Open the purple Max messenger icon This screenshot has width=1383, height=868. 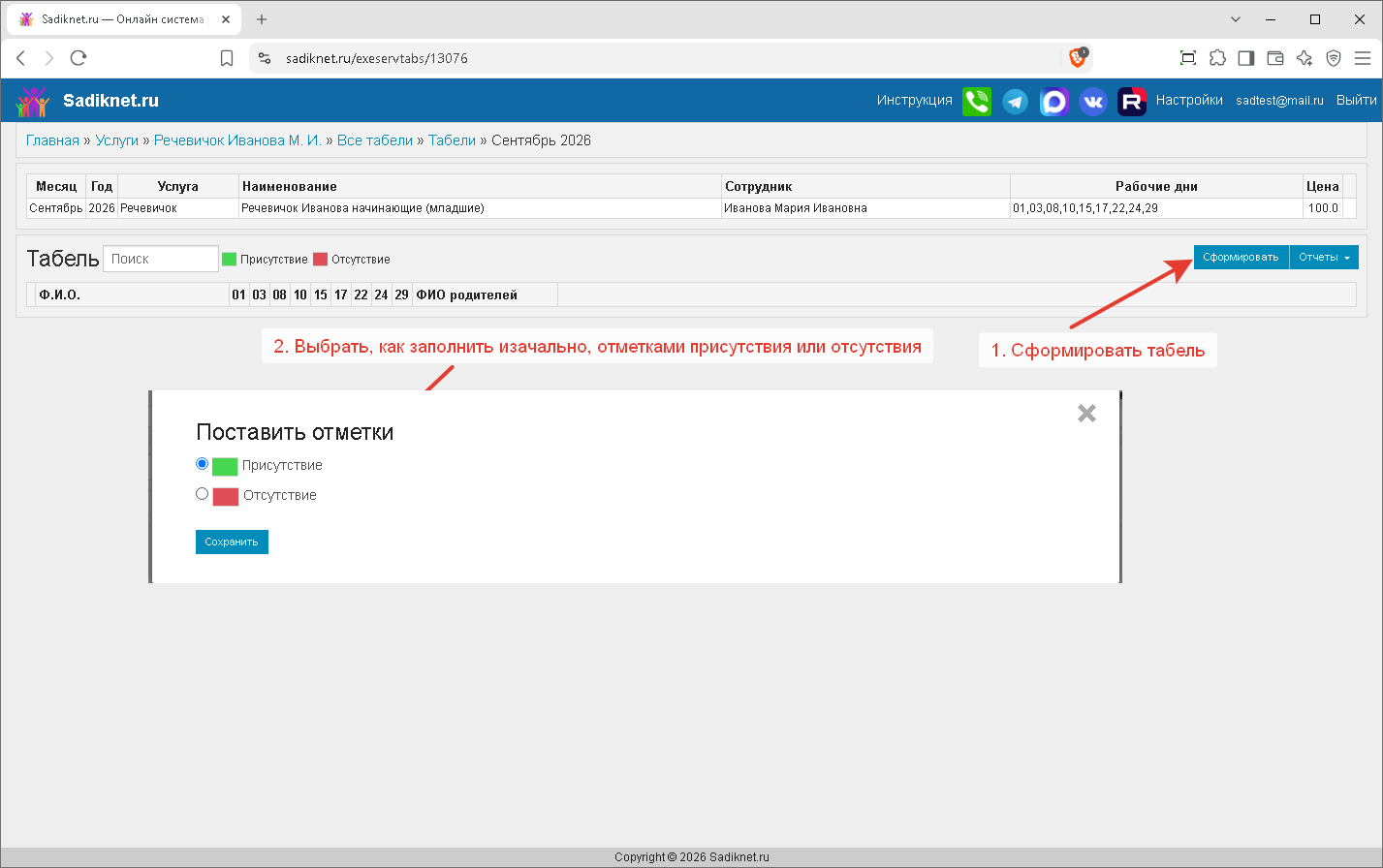click(x=1054, y=101)
